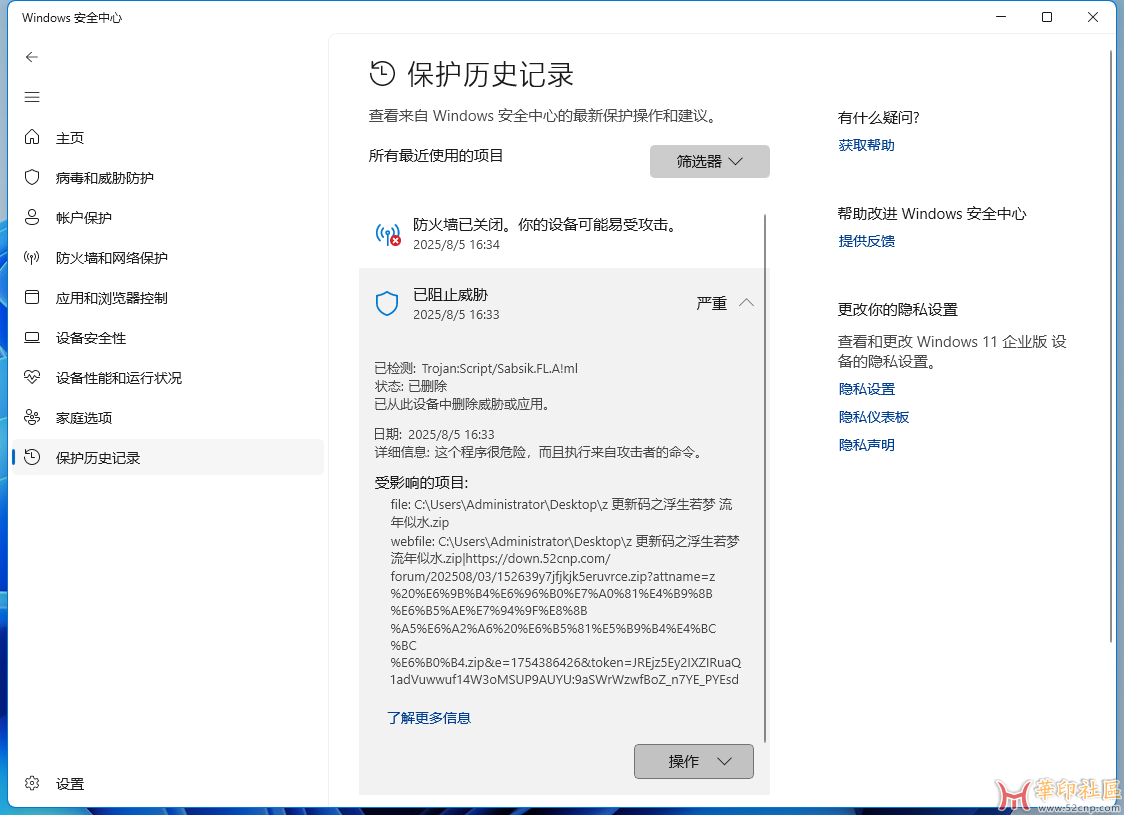Select 防火墙和网络保护 menu item
Screen dimensions: 1124x815
pyautogui.click(x=168, y=258)
